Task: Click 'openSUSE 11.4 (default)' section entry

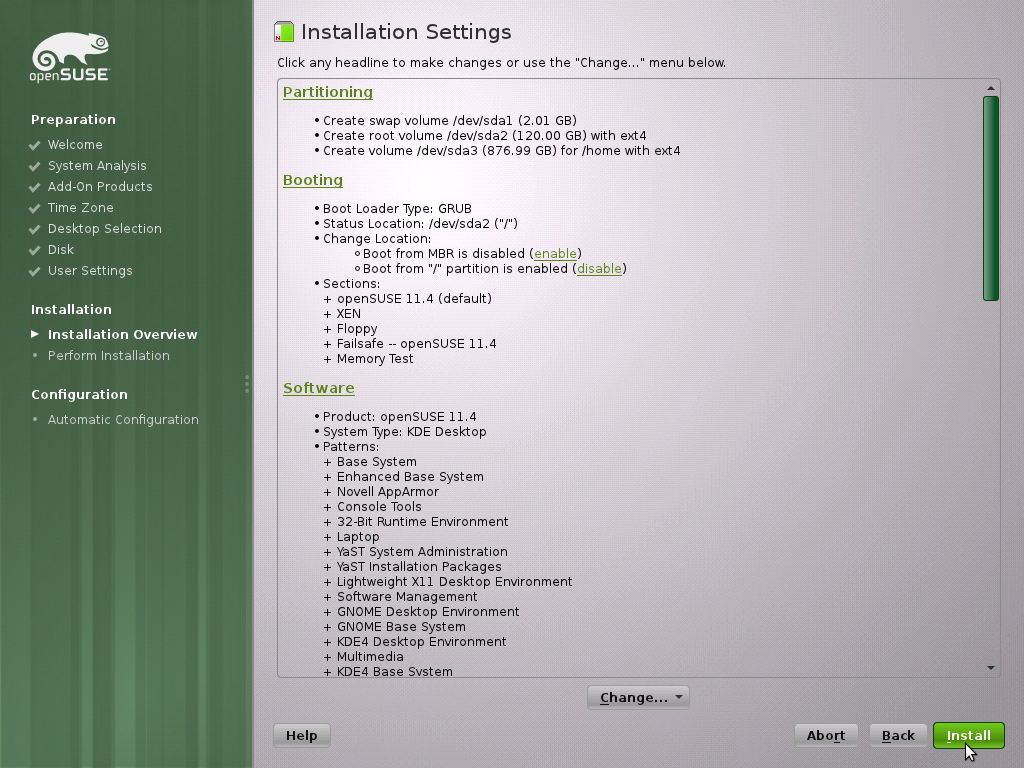Action: (414, 298)
